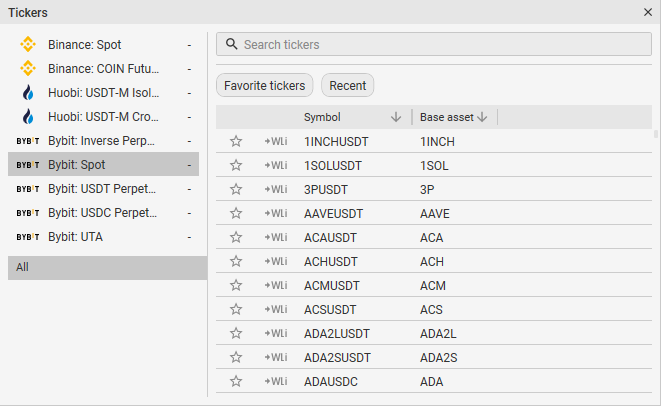Show Recent tickers
Image resolution: width=661 pixels, height=406 pixels.
click(347, 86)
